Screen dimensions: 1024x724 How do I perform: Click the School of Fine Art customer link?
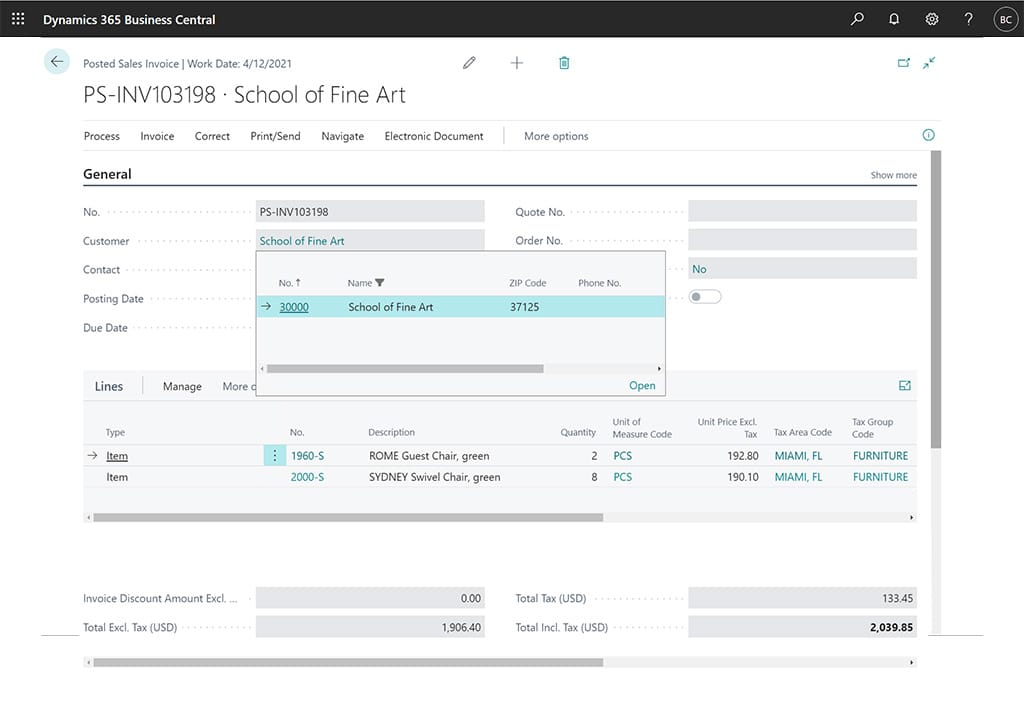302,241
